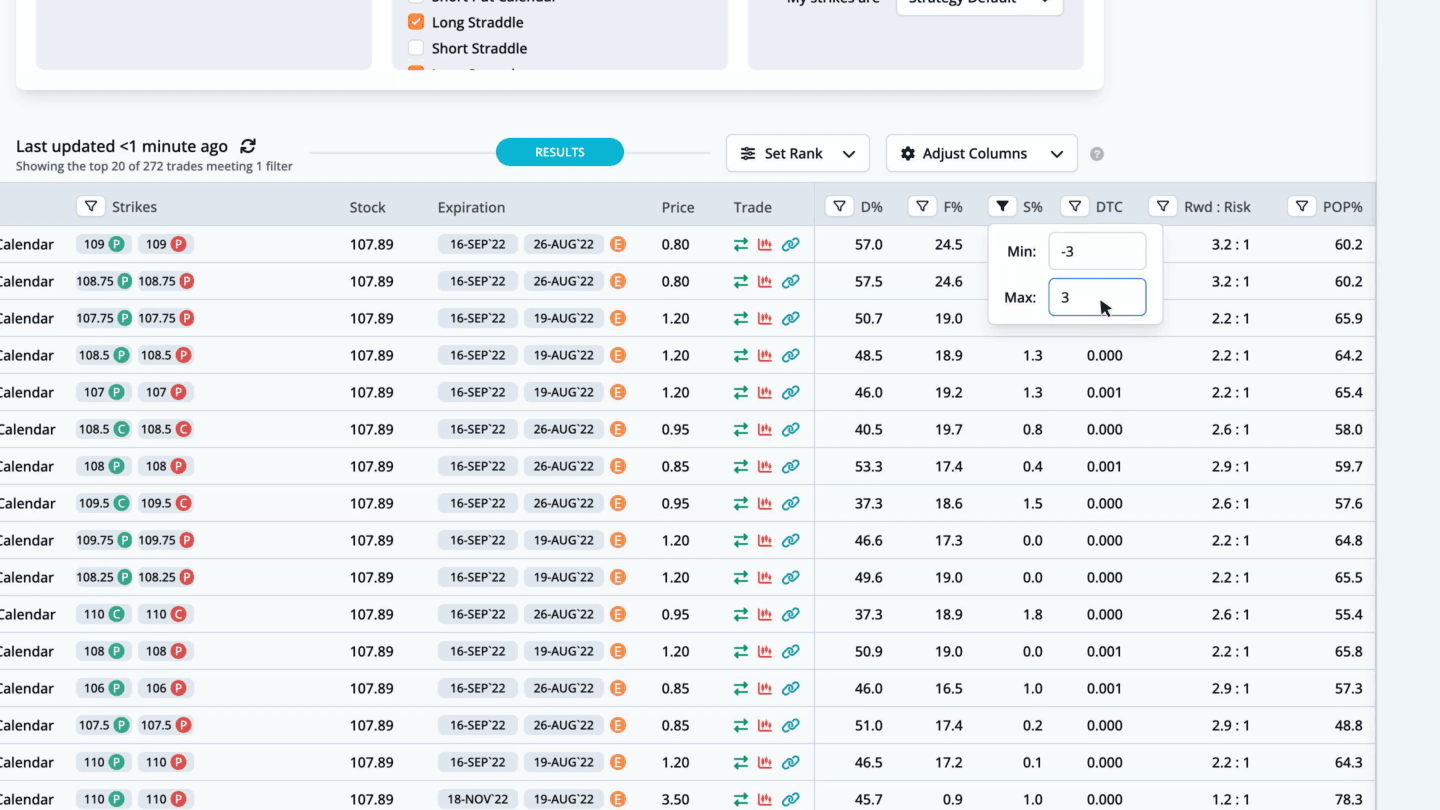1440x810 pixels.
Task: Click earnings E badge in 106 P row
Action: (x=618, y=688)
